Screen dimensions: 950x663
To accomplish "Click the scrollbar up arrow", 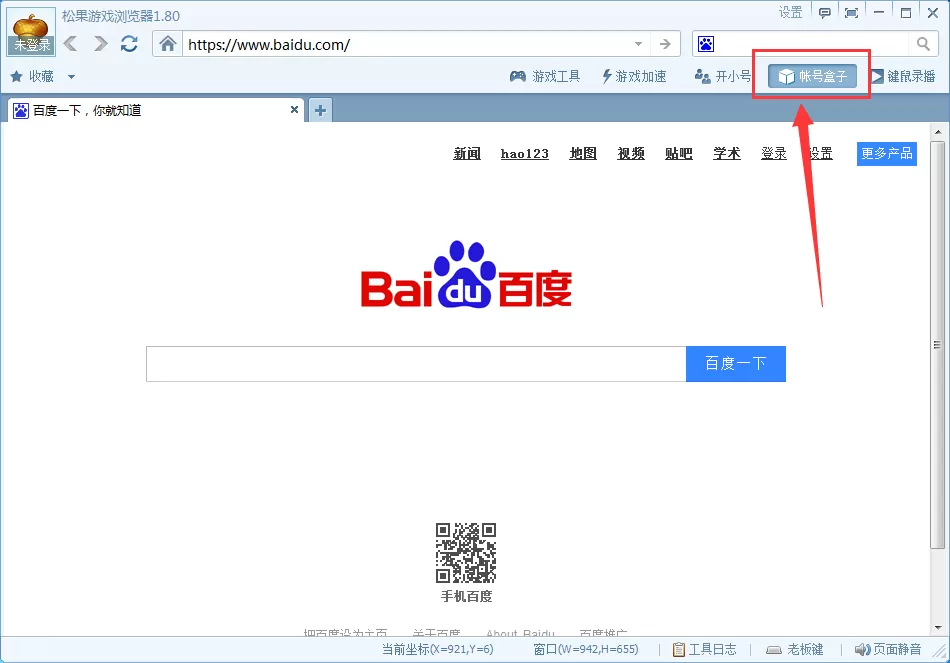I will [x=938, y=132].
